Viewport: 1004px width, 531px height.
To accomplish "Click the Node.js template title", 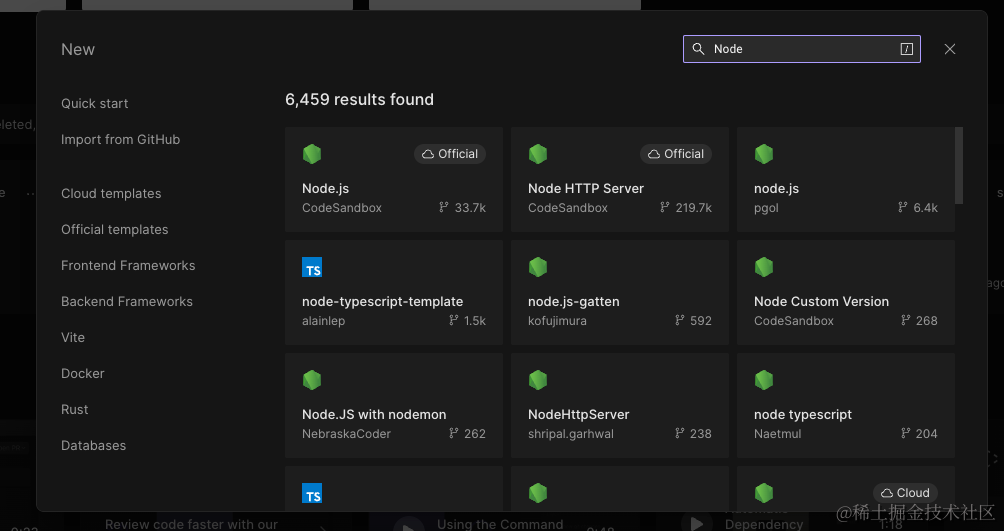I will point(325,188).
